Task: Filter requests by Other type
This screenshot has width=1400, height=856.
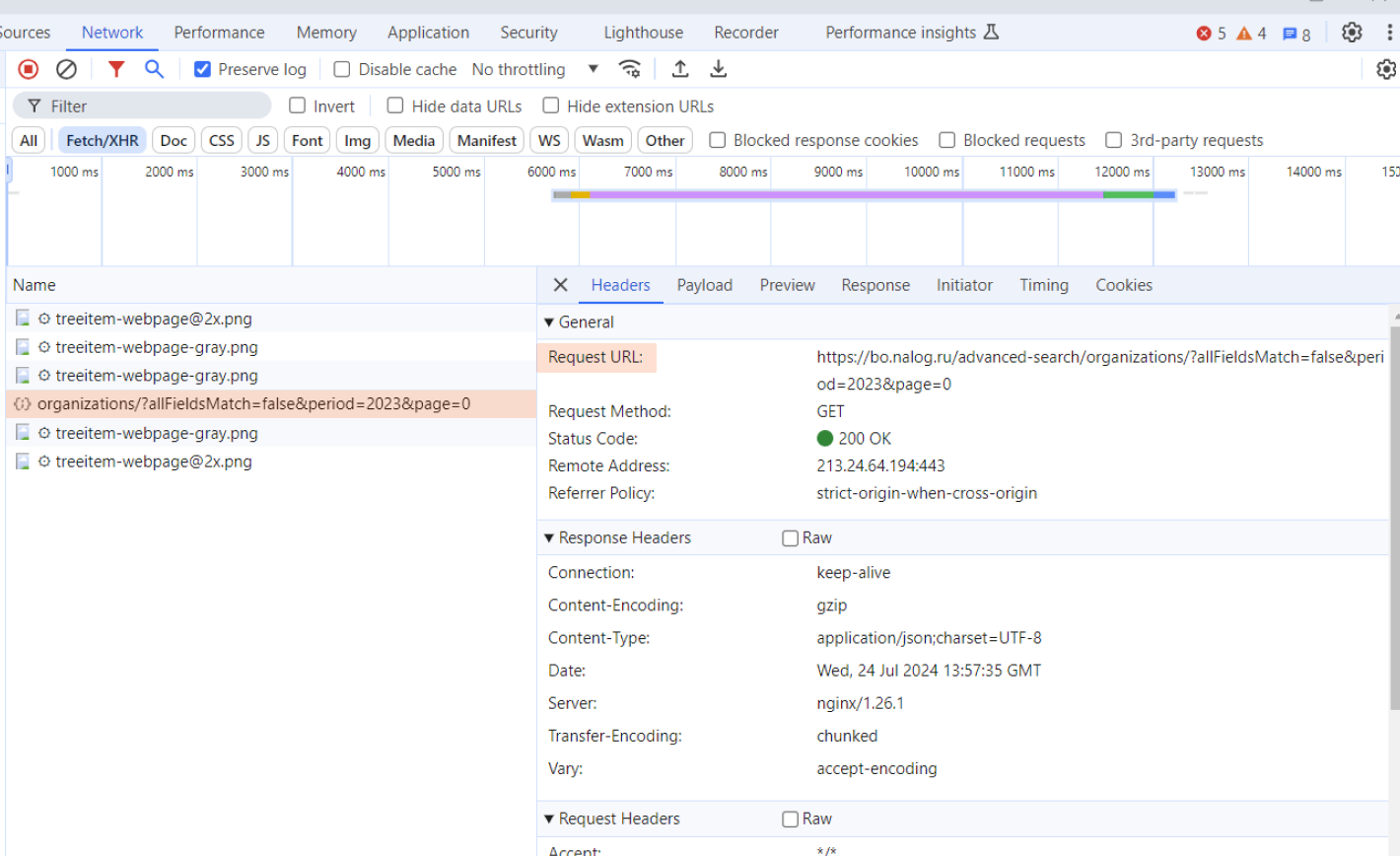Action: tap(665, 140)
